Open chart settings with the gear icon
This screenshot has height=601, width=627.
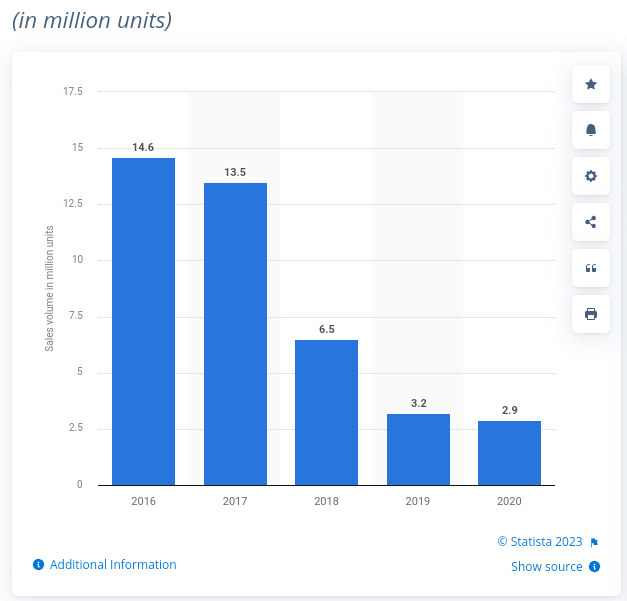(590, 176)
